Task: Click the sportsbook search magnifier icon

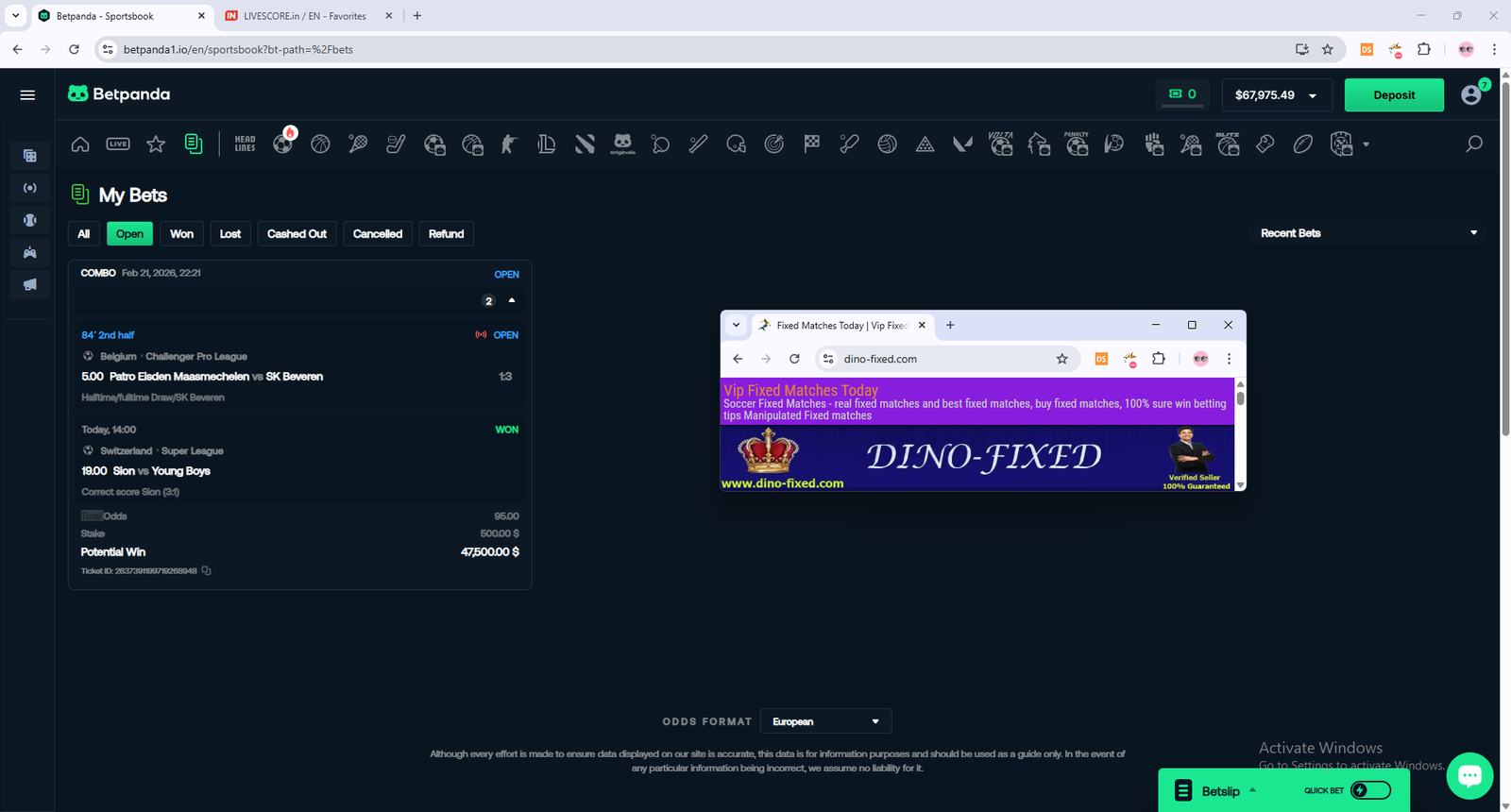Action: coord(1473,144)
